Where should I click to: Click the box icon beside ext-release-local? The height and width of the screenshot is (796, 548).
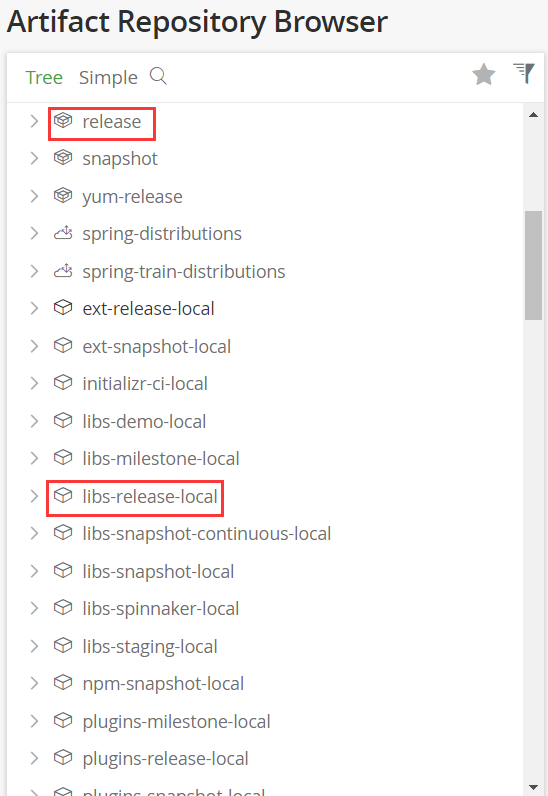pos(63,308)
